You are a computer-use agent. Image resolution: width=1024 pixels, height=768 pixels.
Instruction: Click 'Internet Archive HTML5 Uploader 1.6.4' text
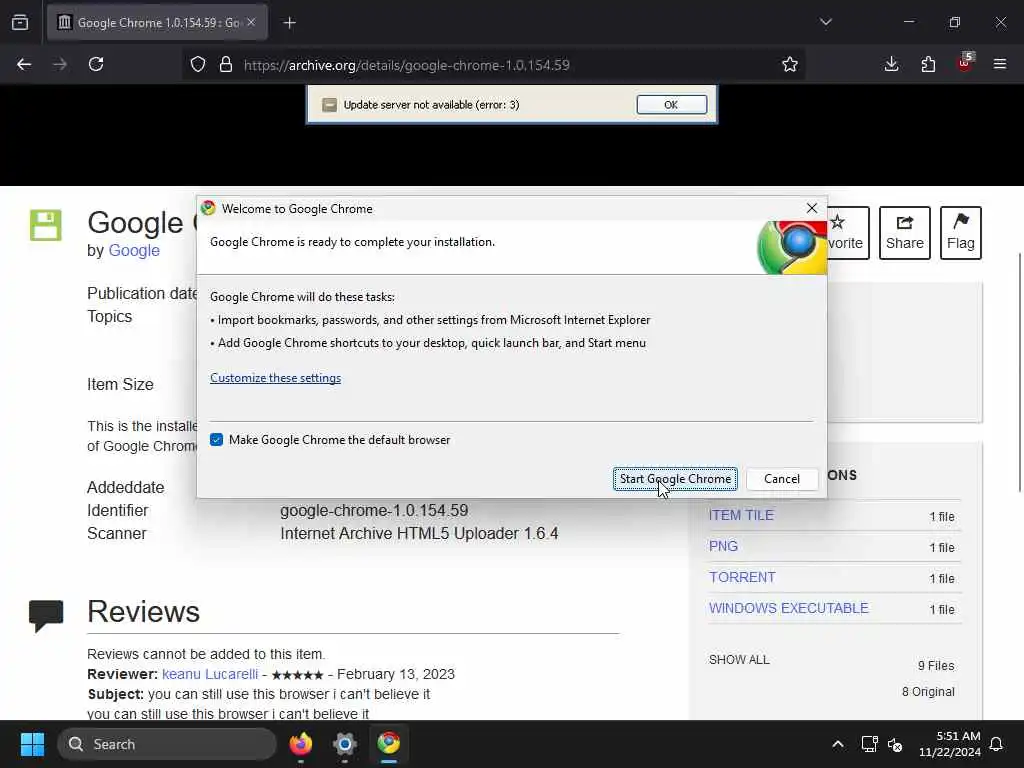pyautogui.click(x=419, y=534)
